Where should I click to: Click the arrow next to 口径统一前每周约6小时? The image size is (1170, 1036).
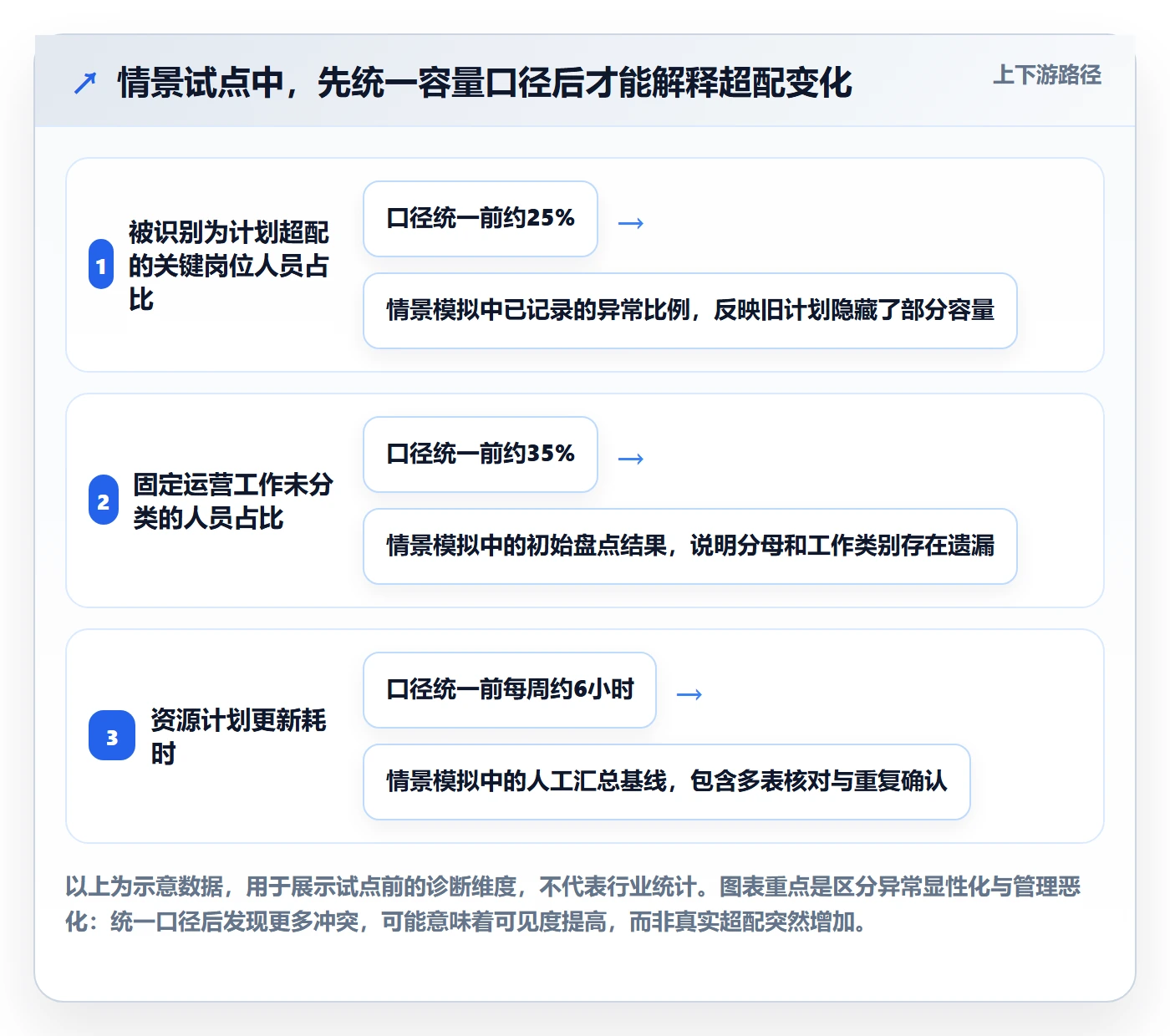point(689,694)
